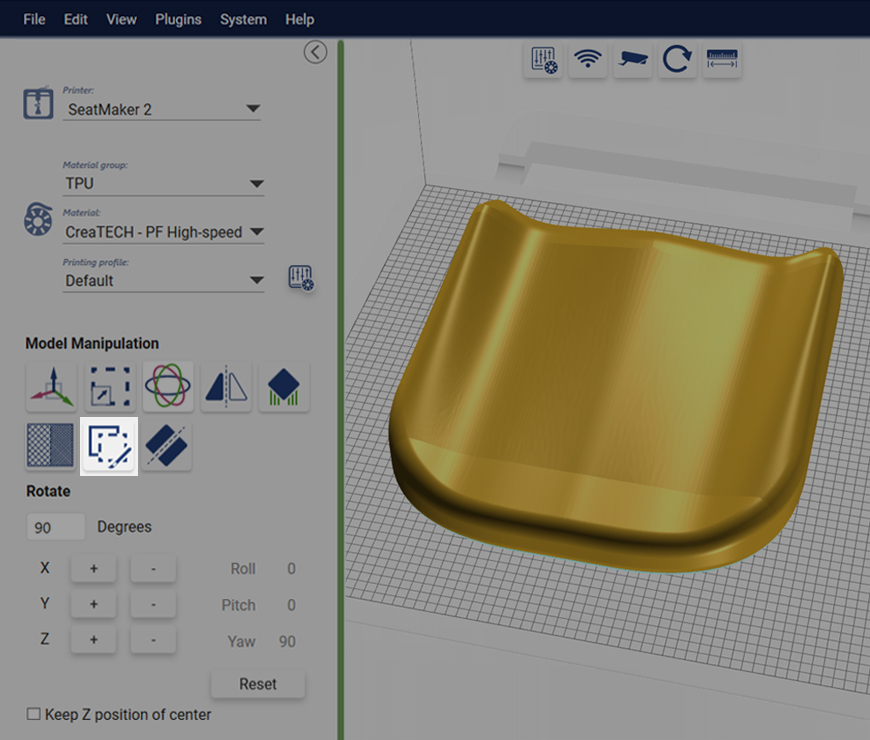Viewport: 870px width, 740px height.
Task: Open the Material dropdown CreaTECH
Action: pyautogui.click(x=163, y=232)
